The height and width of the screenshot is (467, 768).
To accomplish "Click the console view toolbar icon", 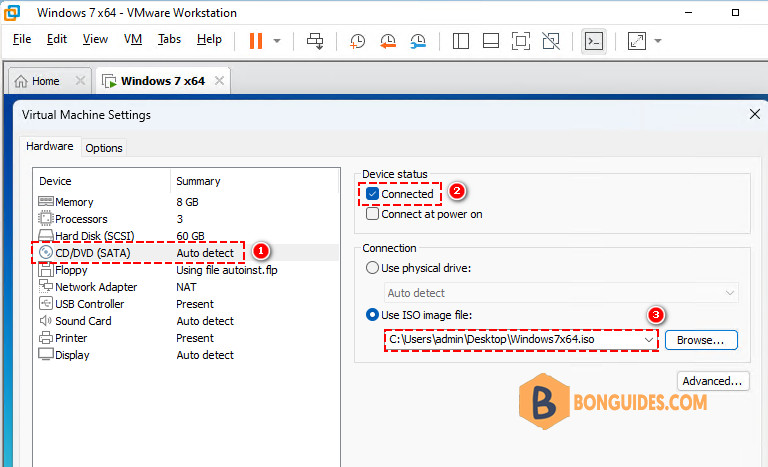I will (x=594, y=41).
